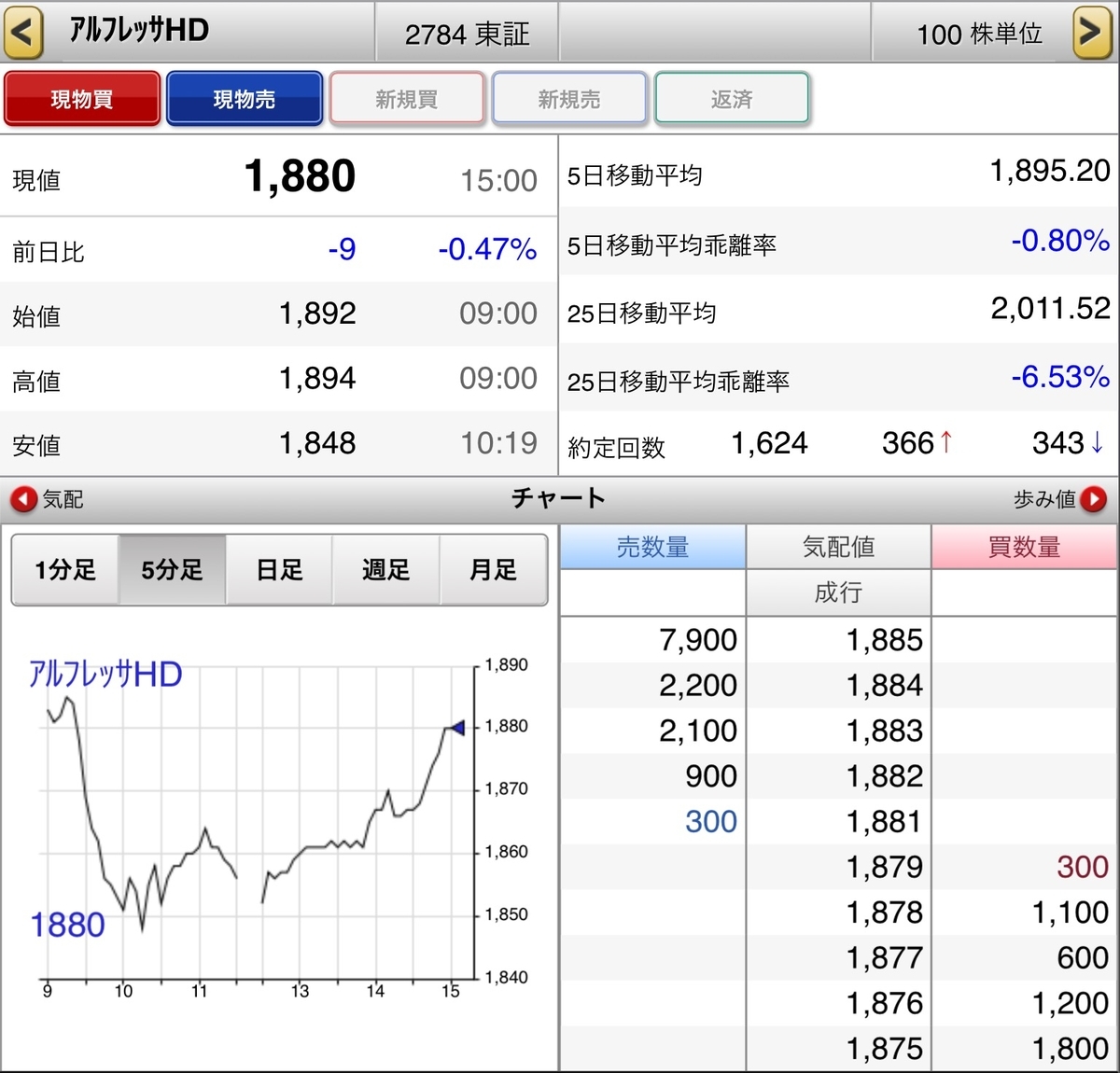Select bid price 1,879
The image size is (1120, 1073).
point(884,867)
